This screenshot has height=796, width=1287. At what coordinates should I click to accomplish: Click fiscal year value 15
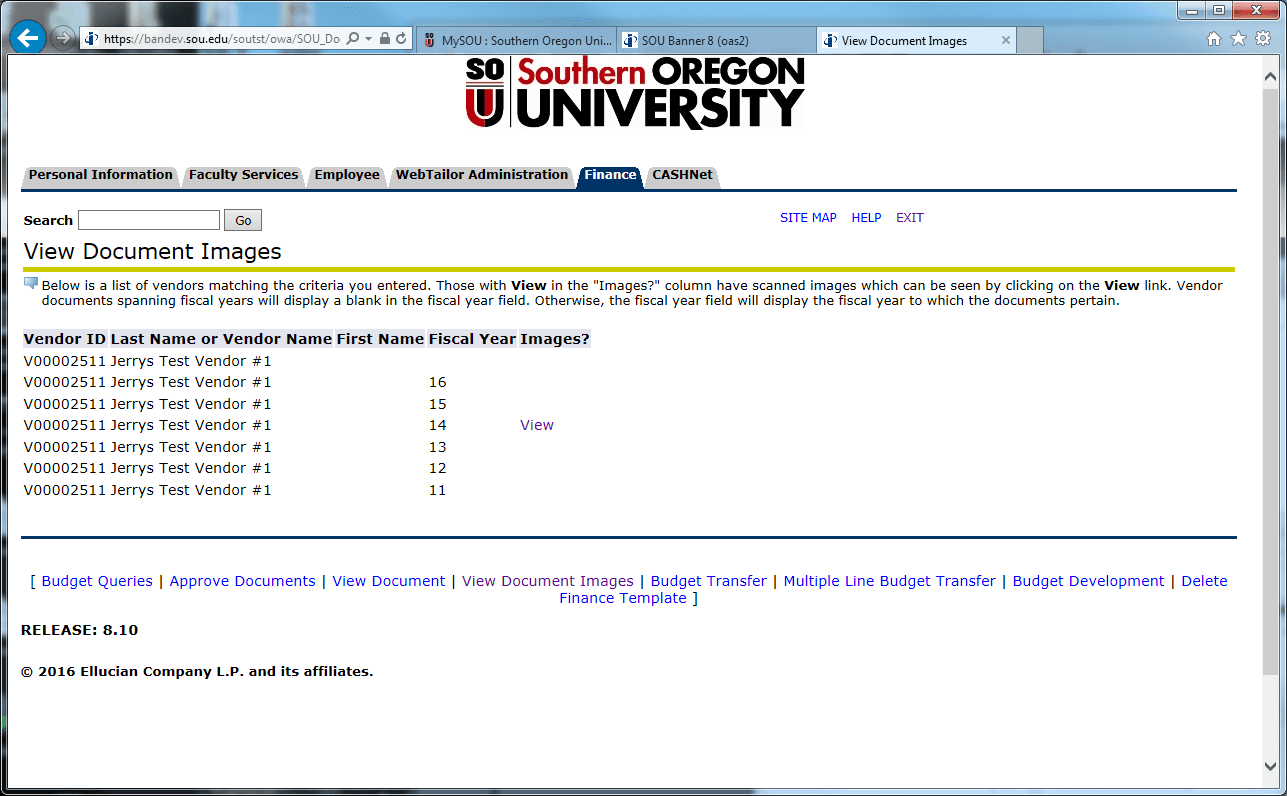point(437,404)
